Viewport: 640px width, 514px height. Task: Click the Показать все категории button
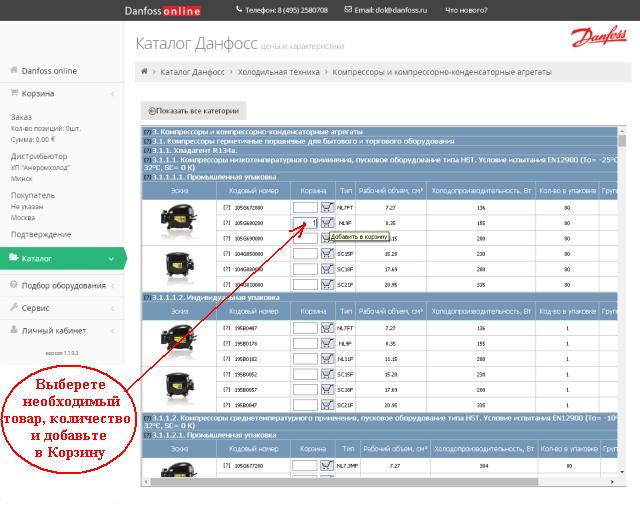tap(195, 111)
